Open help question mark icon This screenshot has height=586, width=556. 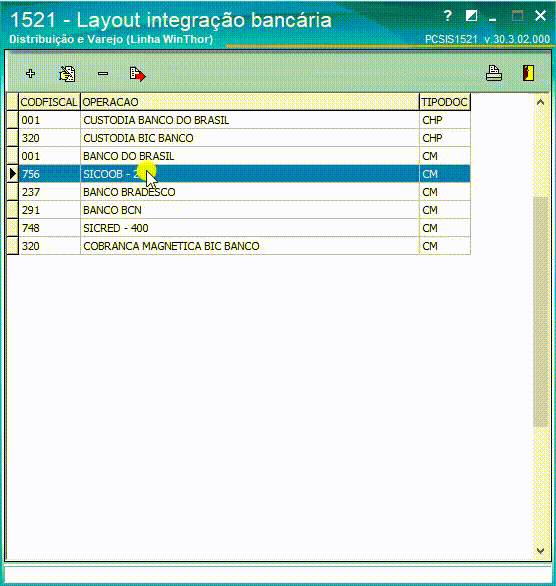(448, 16)
